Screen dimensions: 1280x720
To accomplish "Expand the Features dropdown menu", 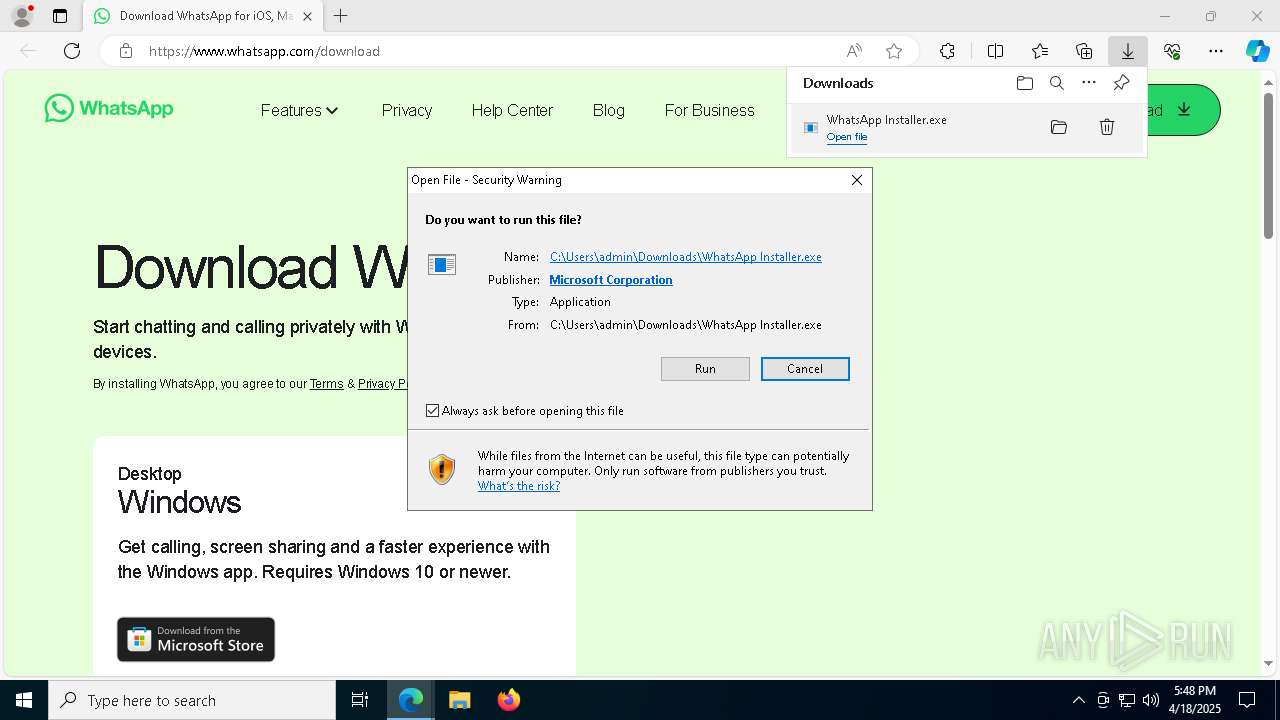I will point(300,110).
